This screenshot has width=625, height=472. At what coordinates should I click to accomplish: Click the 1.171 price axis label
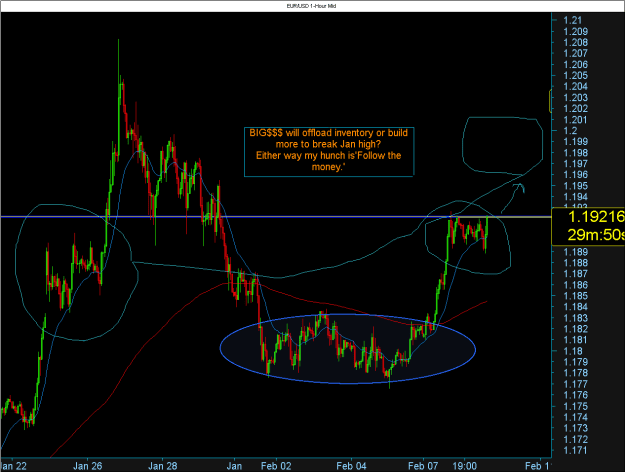(x=575, y=450)
